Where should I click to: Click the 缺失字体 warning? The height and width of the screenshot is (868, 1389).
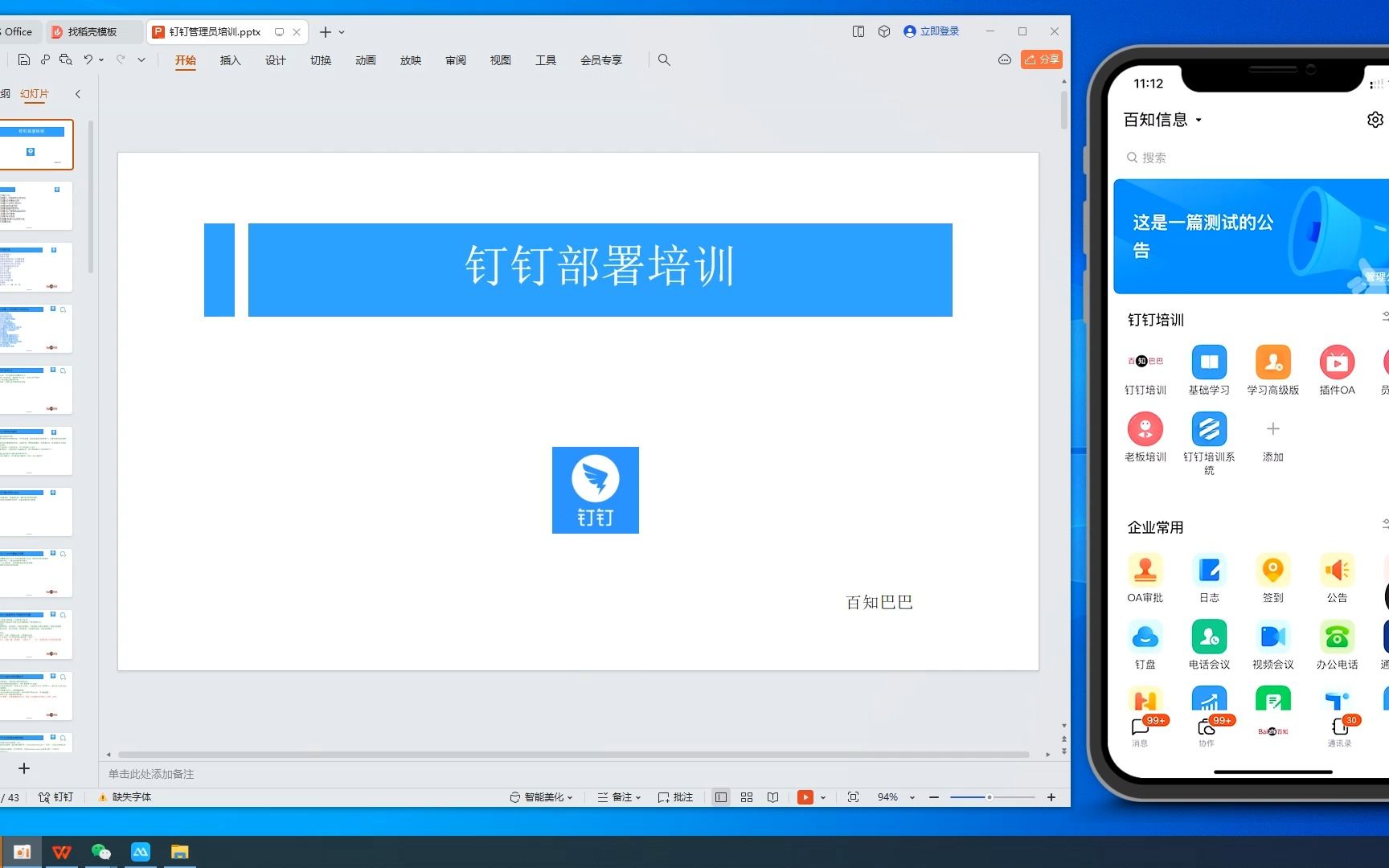coord(125,797)
